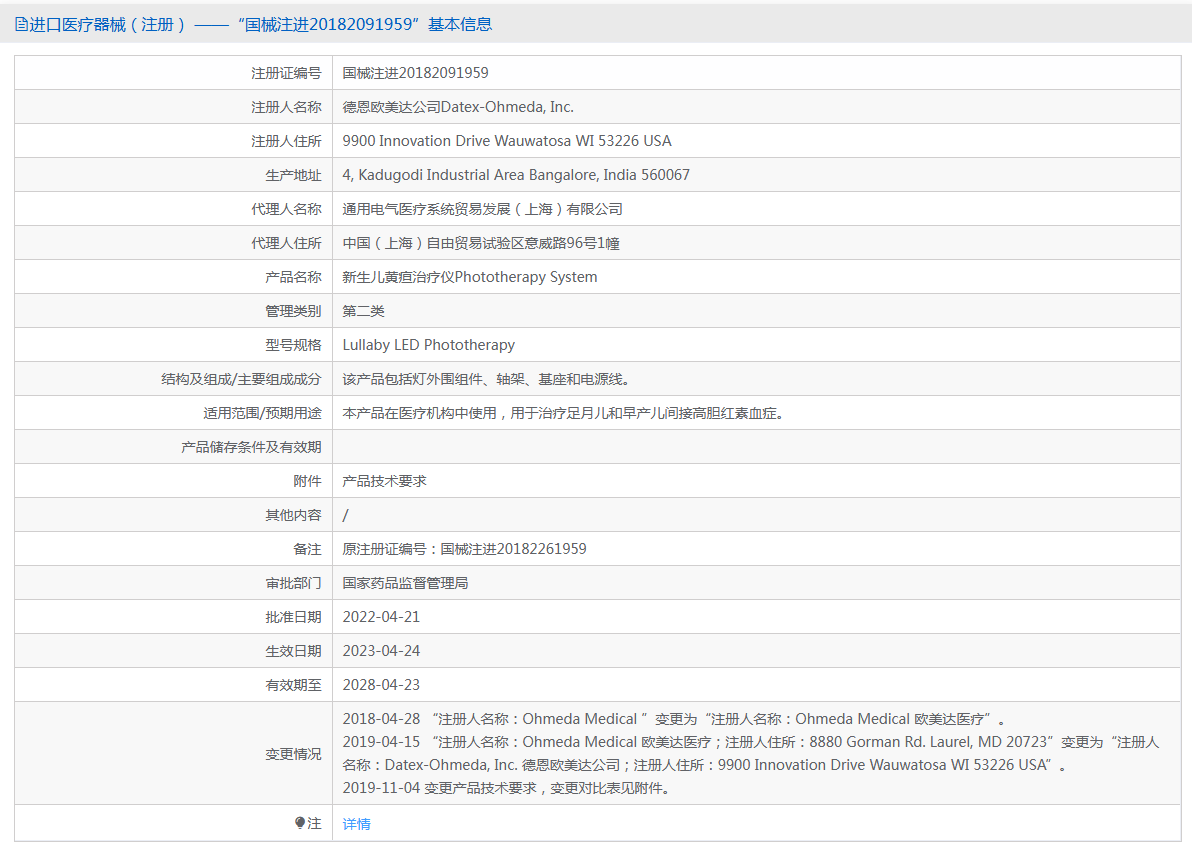Image resolution: width=1192 pixels, height=851 pixels.
Task: Click the 中国（上海）自由贸易试验区意威路96号1幢 value
Action: (x=481, y=243)
